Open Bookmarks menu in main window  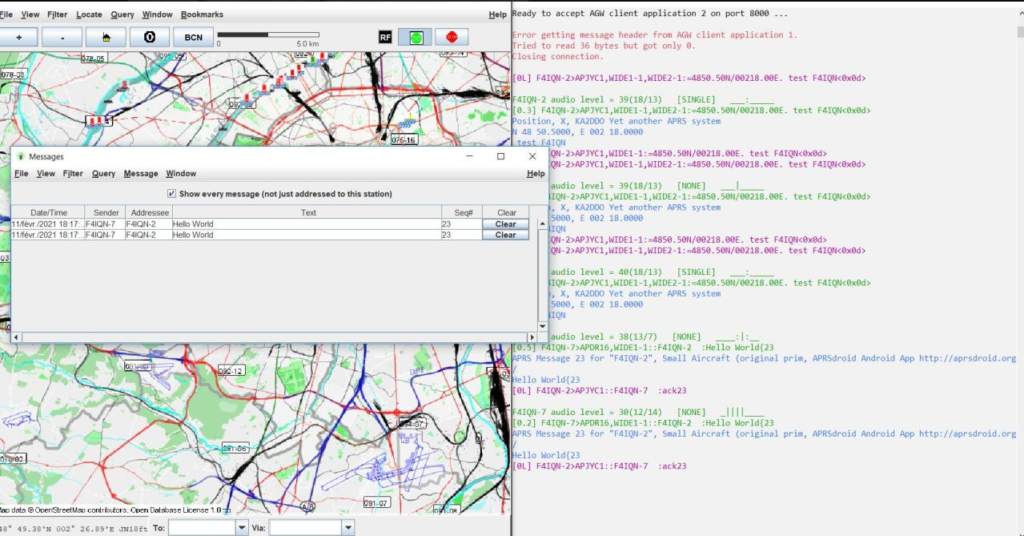click(202, 15)
